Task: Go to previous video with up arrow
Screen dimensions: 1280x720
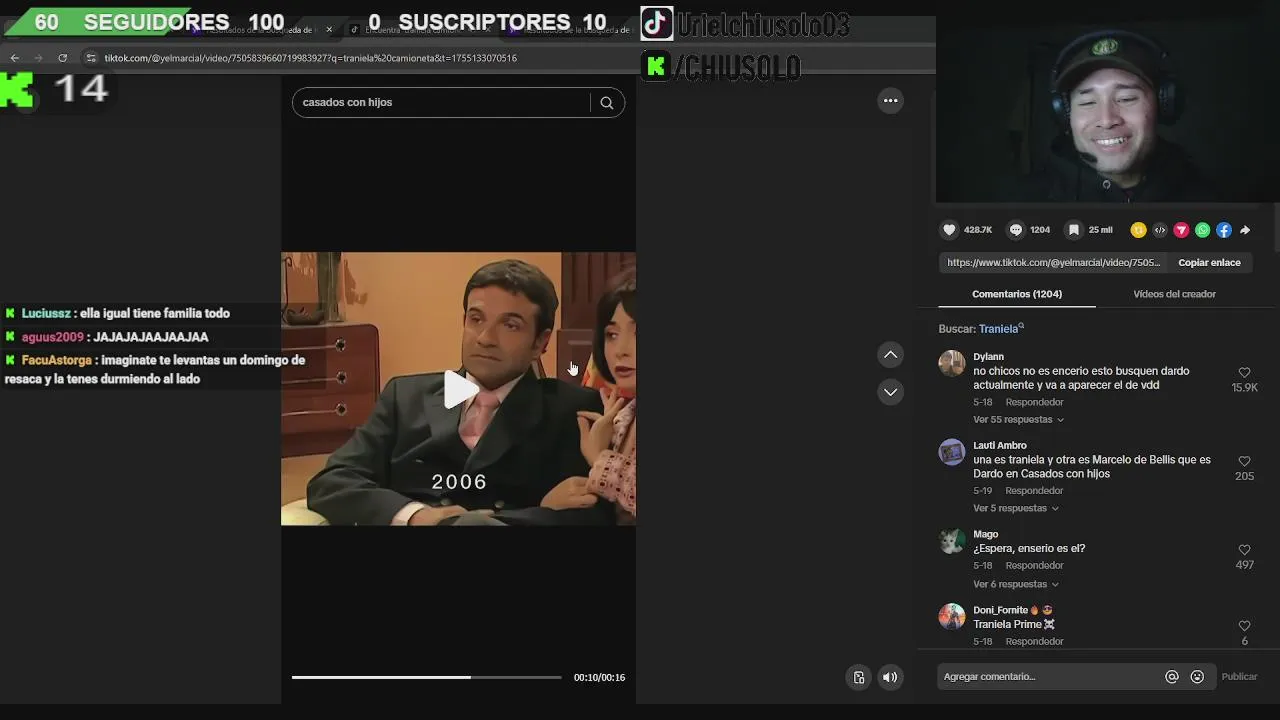Action: [x=890, y=355]
